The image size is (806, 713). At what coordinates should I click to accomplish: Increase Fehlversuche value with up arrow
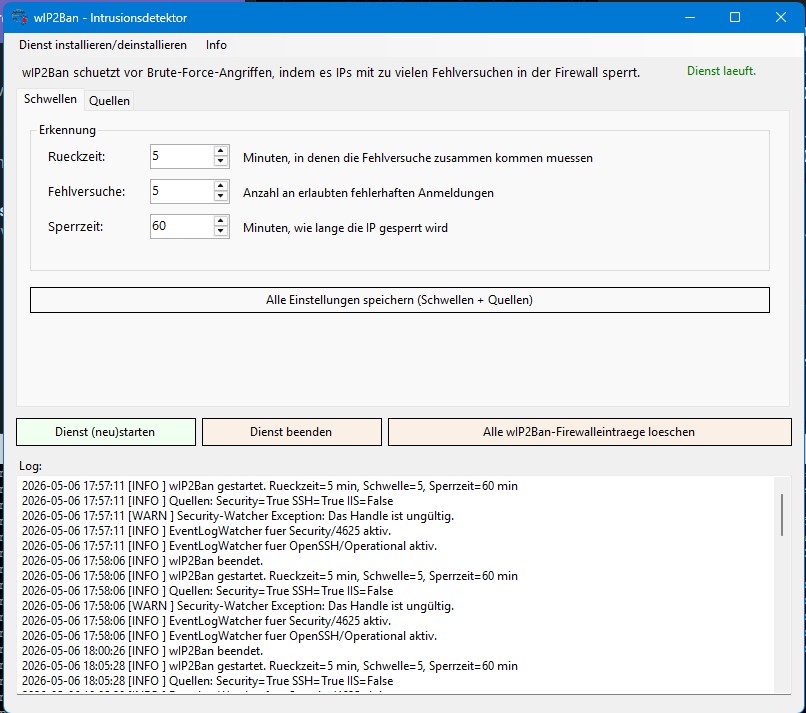click(x=221, y=186)
